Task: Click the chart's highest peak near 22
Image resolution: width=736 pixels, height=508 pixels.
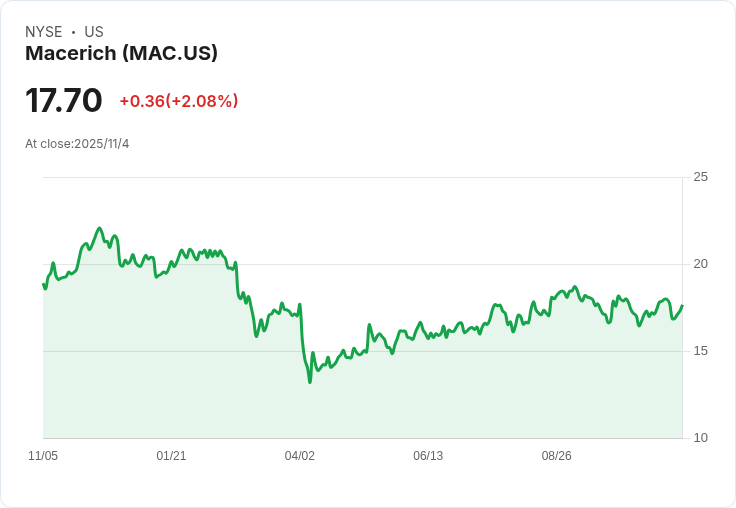Action: pyautogui.click(x=99, y=229)
